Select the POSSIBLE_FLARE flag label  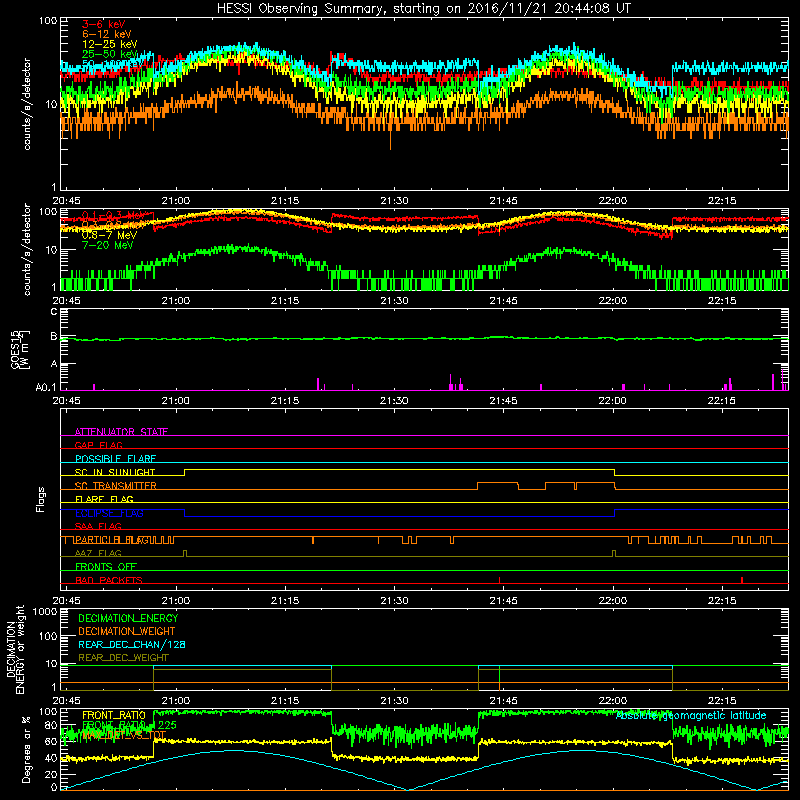coord(115,459)
